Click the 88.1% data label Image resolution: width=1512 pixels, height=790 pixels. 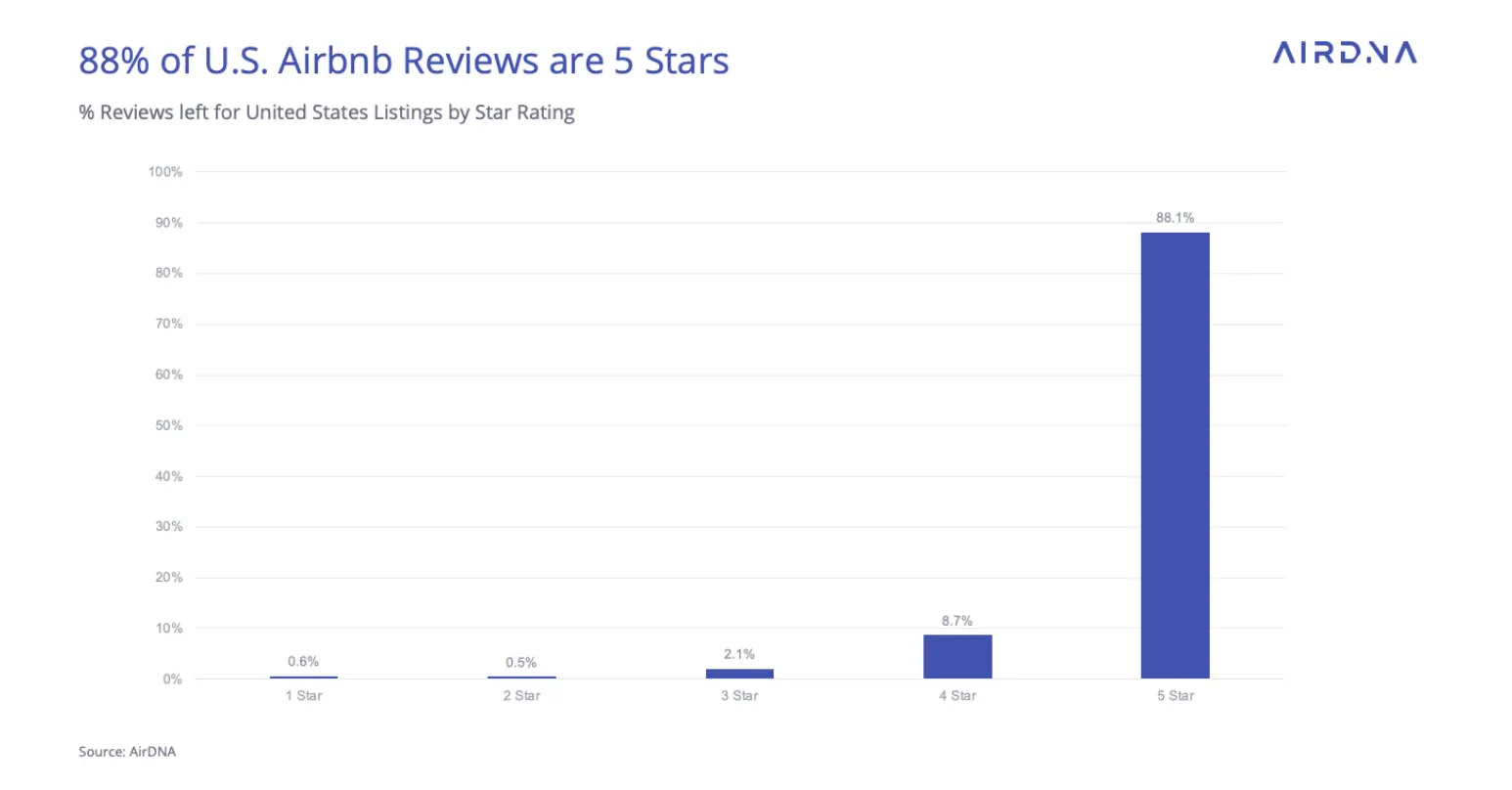tap(1175, 218)
